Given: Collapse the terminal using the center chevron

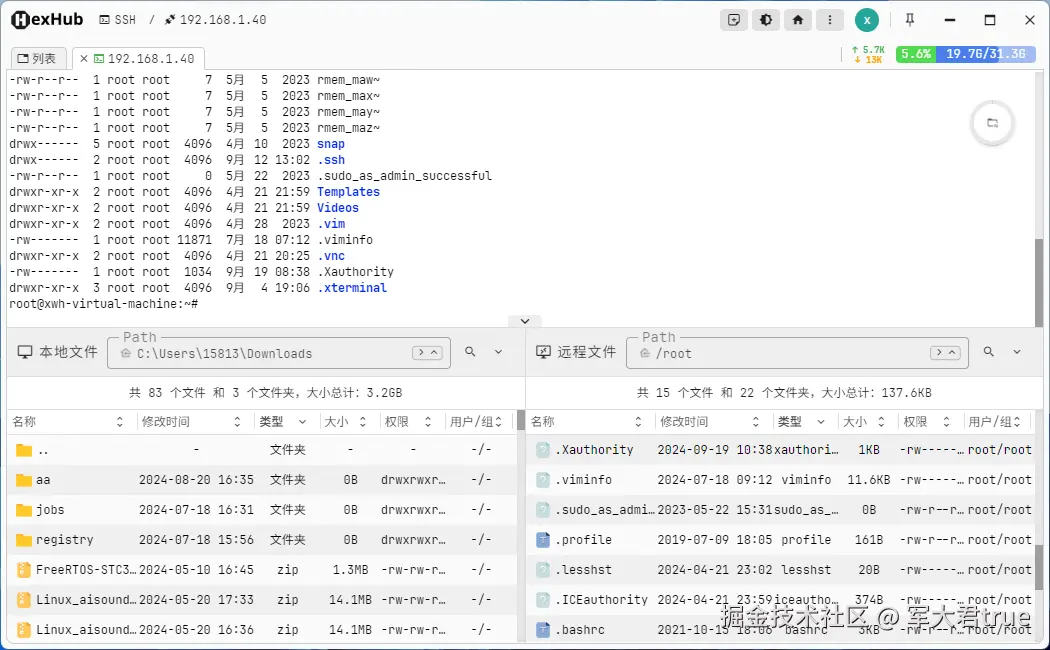Looking at the screenshot, I should pyautogui.click(x=524, y=320).
